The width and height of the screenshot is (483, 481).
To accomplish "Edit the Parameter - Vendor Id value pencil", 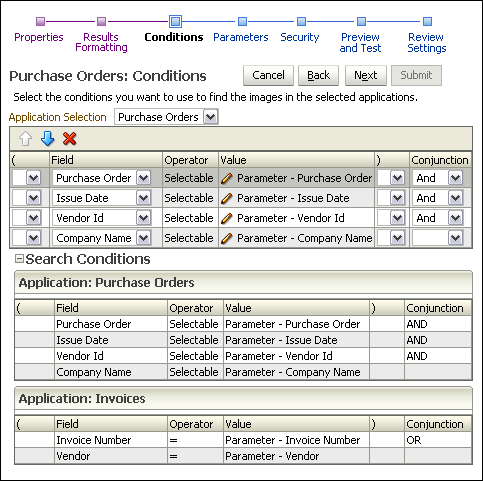I will [x=227, y=218].
